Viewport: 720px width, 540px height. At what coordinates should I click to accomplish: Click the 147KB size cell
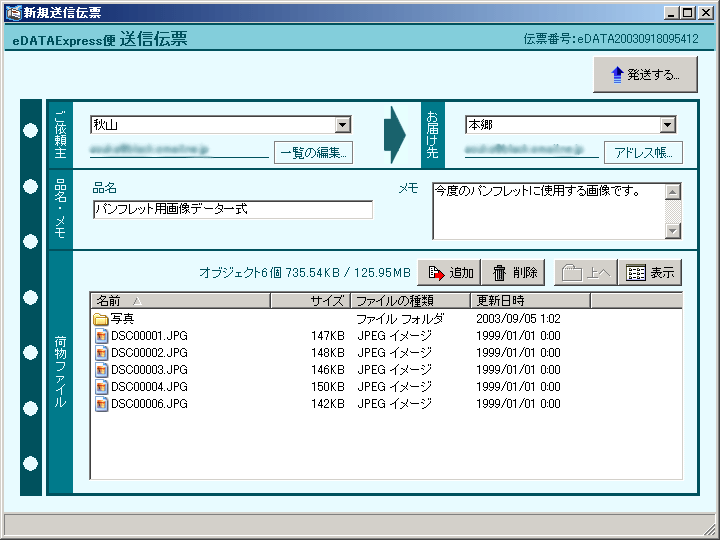tap(328, 336)
